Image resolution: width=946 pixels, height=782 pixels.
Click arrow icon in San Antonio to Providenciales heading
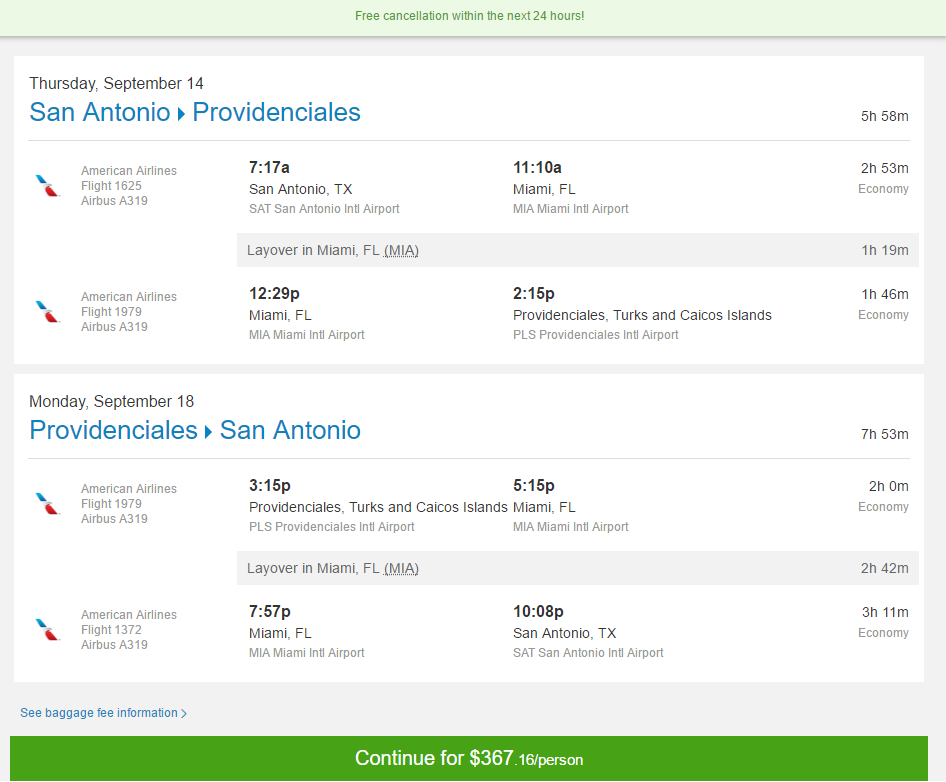tap(181, 114)
